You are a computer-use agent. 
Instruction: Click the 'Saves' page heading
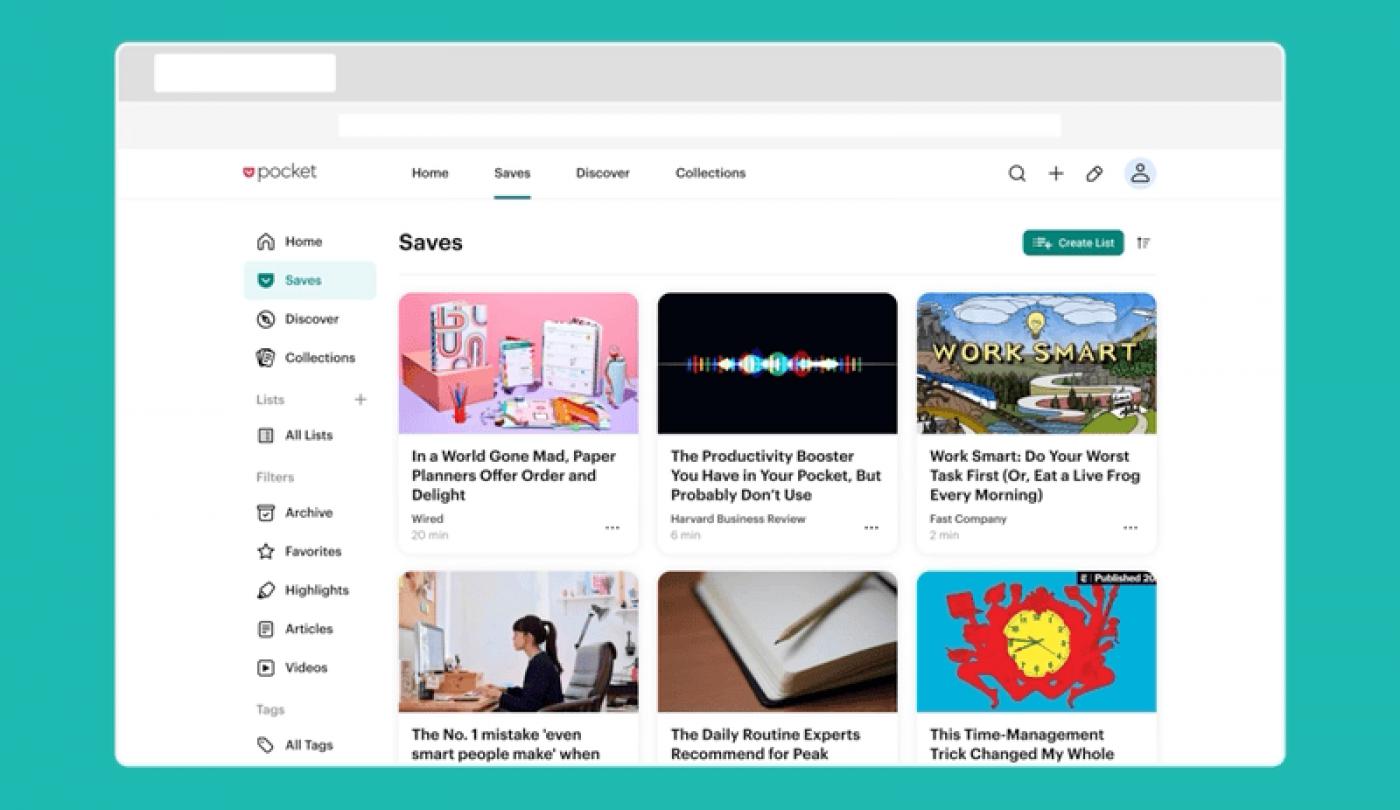coord(430,243)
